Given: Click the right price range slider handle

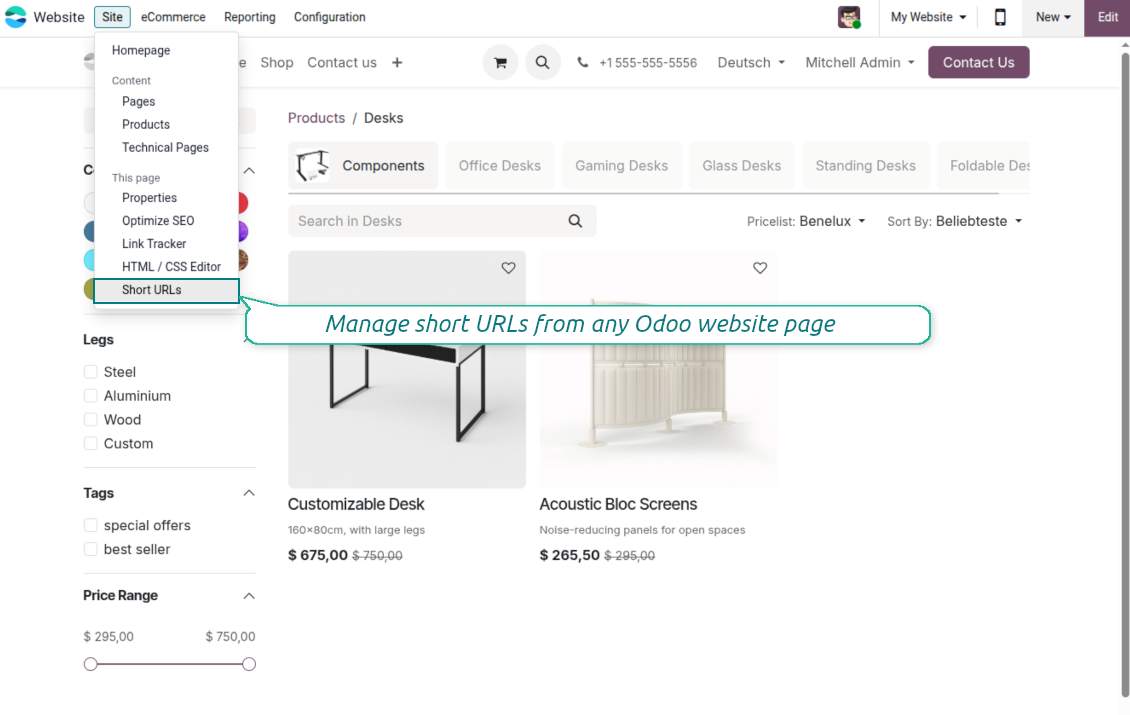Looking at the screenshot, I should tap(249, 664).
